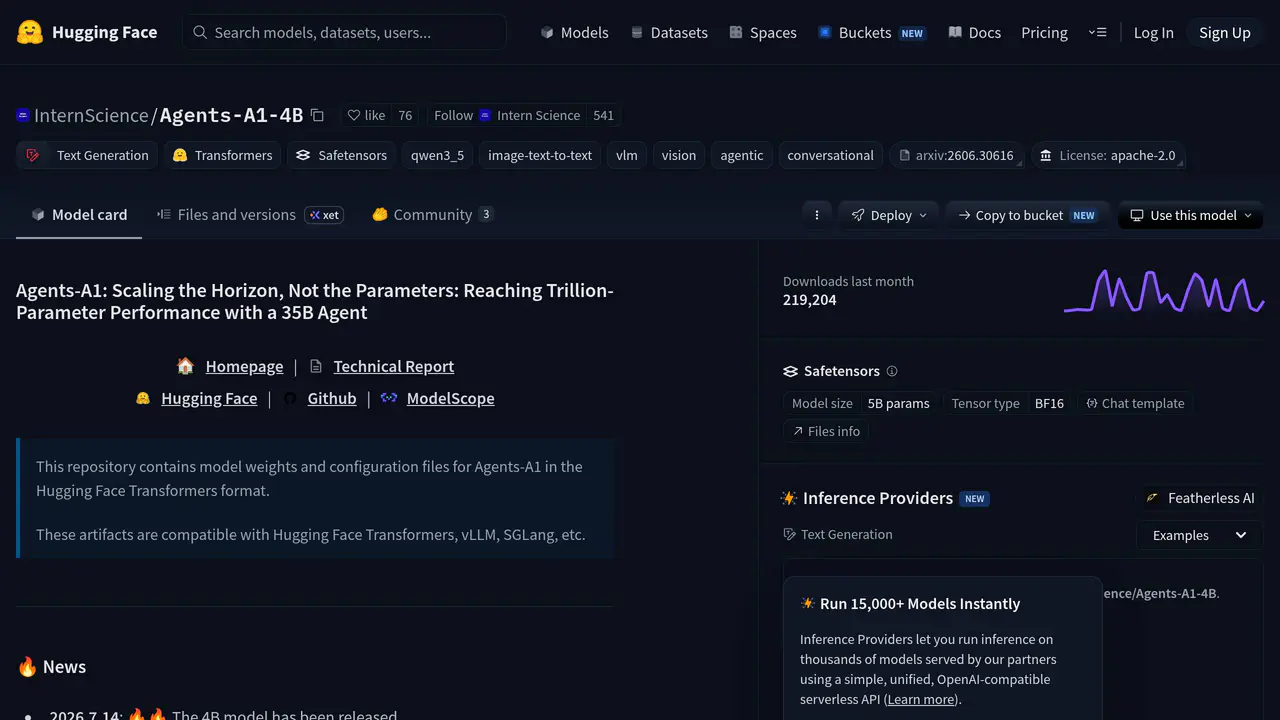Go to Datasets in the navbar
1280x720 pixels.
pyautogui.click(x=669, y=32)
